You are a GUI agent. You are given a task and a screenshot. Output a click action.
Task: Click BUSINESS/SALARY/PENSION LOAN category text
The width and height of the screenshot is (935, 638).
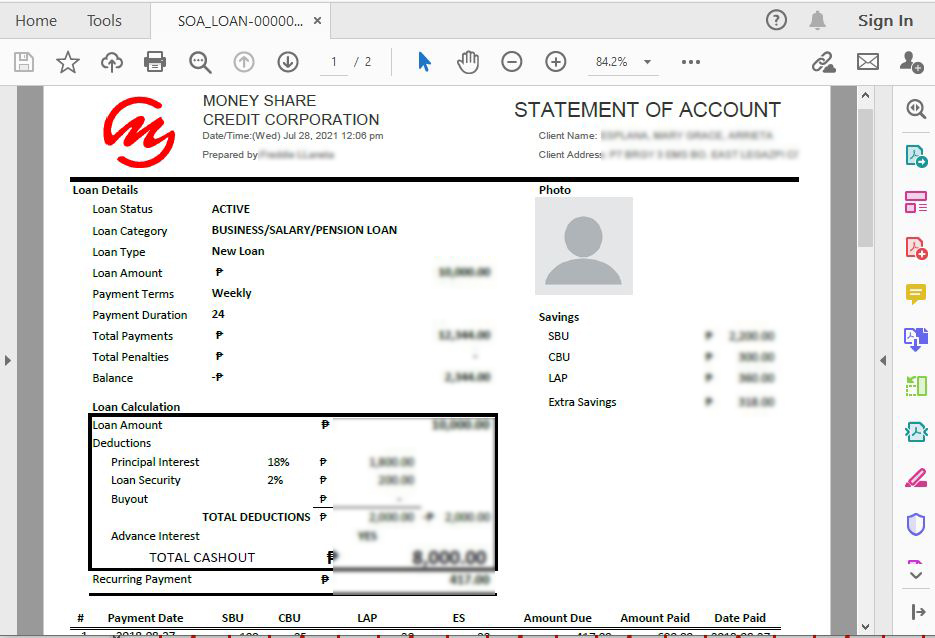click(x=304, y=230)
